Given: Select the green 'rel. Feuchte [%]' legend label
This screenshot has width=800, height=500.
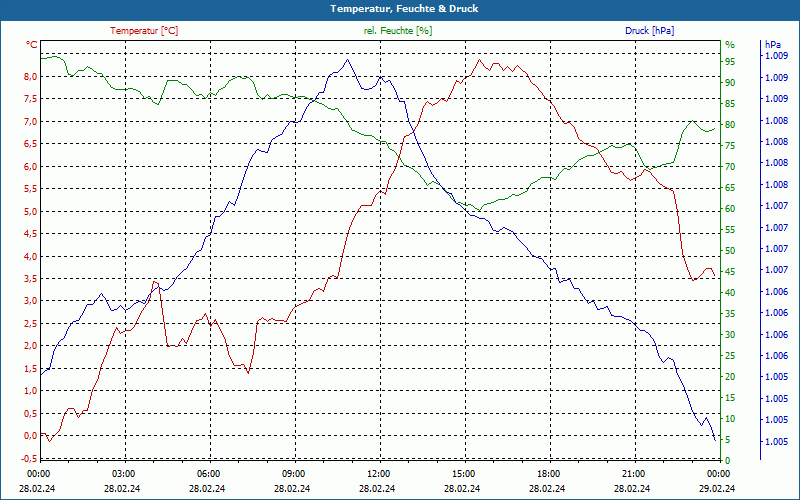Looking at the screenshot, I should click(x=397, y=31).
